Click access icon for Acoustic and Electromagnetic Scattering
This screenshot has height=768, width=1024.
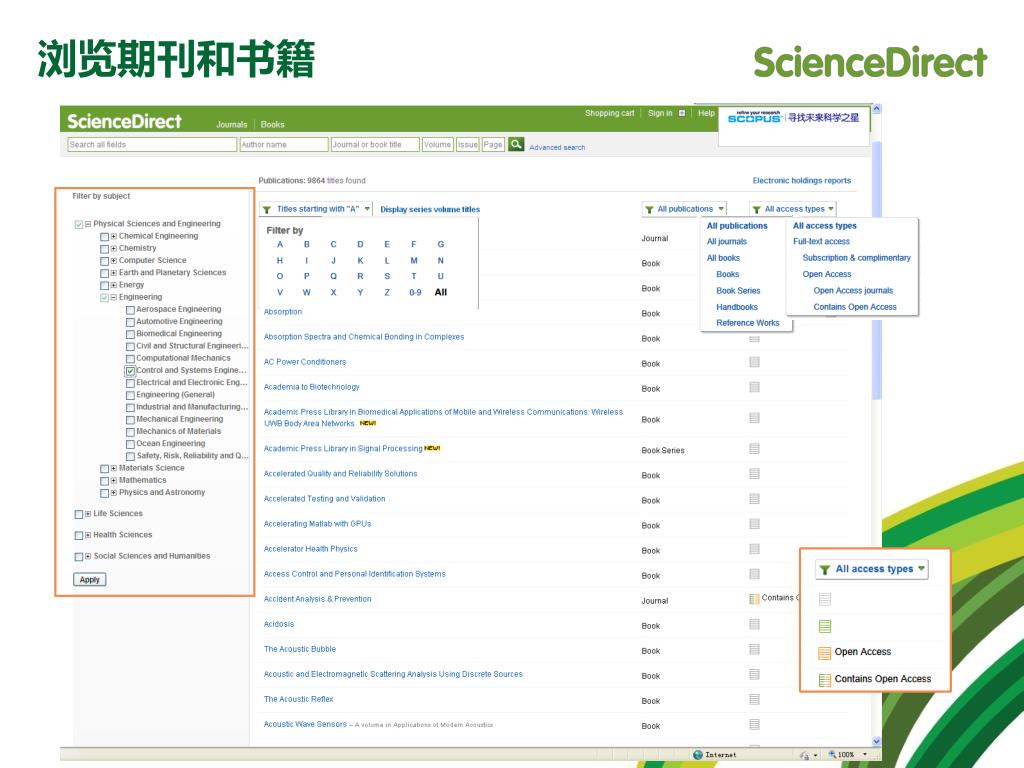[754, 675]
